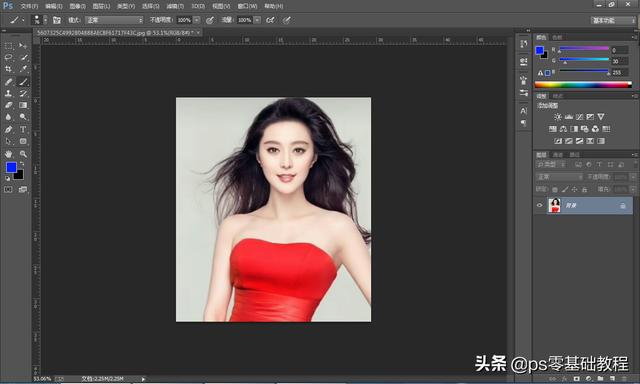Add a Curves adjustment

(579, 117)
